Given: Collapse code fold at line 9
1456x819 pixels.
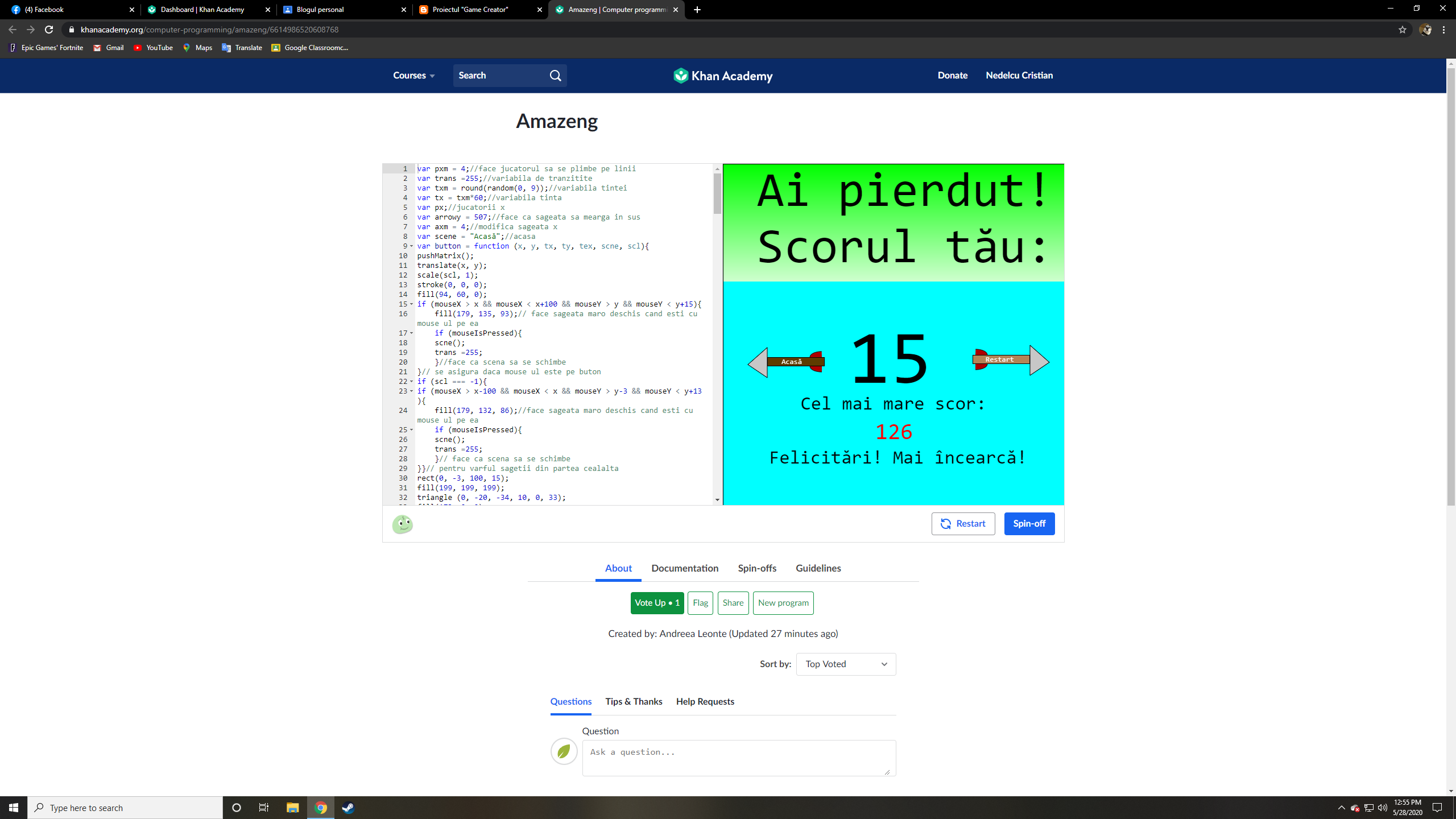Looking at the screenshot, I should pyautogui.click(x=412, y=246).
